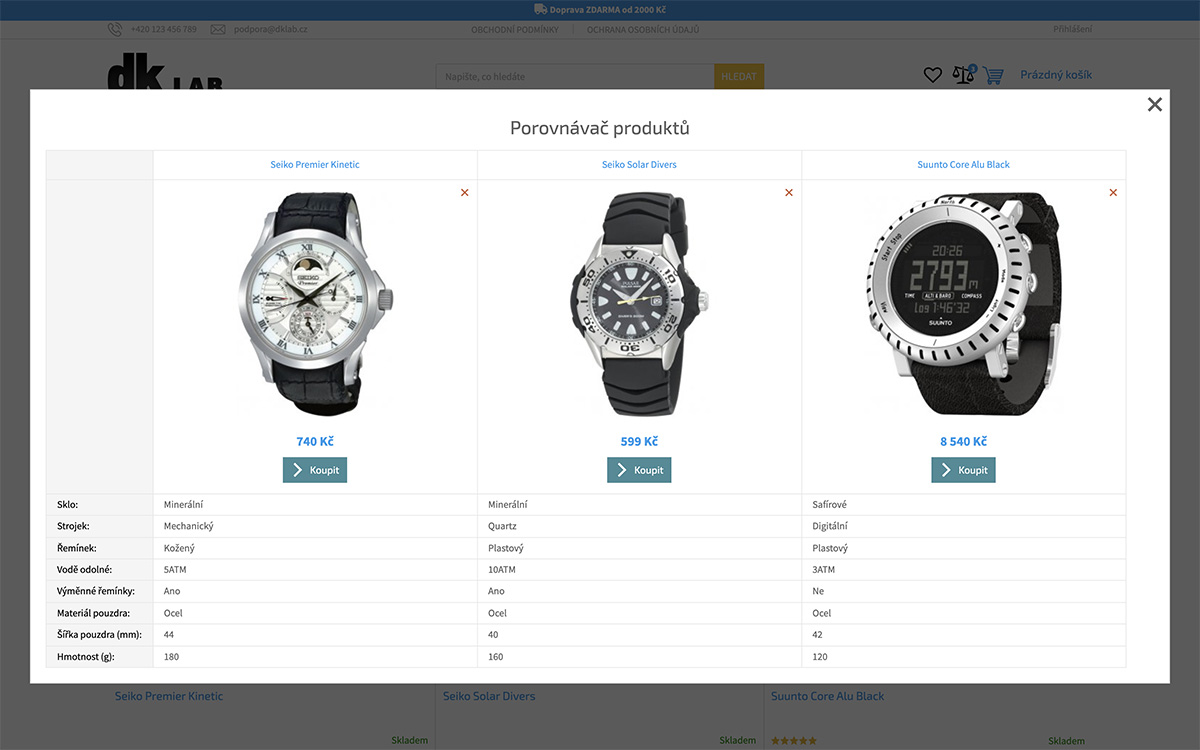
Task: View the Seiko Solar Divers watch image
Action: (639, 304)
